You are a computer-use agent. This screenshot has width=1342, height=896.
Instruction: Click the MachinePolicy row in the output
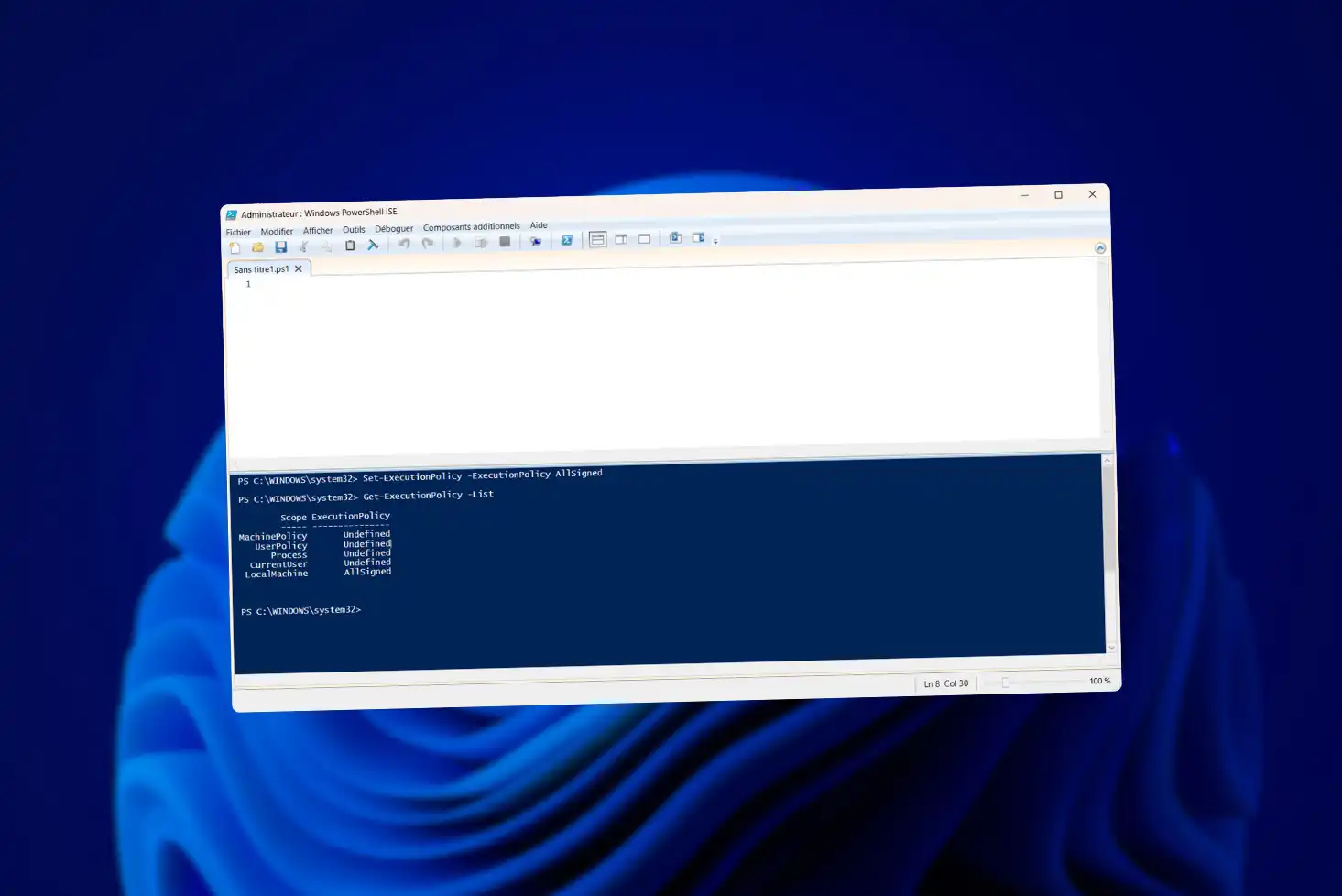(314, 535)
